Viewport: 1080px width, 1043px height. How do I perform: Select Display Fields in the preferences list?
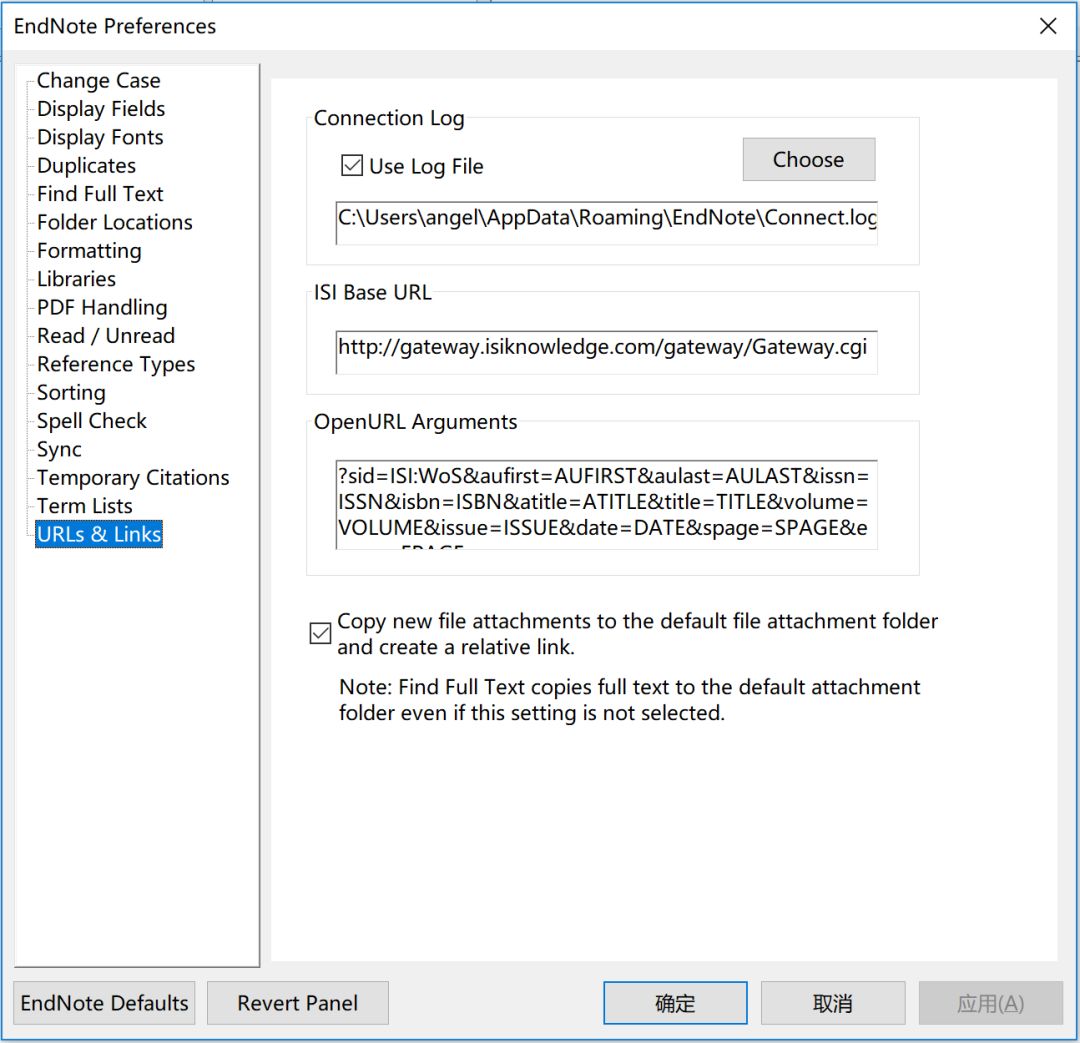point(101,109)
